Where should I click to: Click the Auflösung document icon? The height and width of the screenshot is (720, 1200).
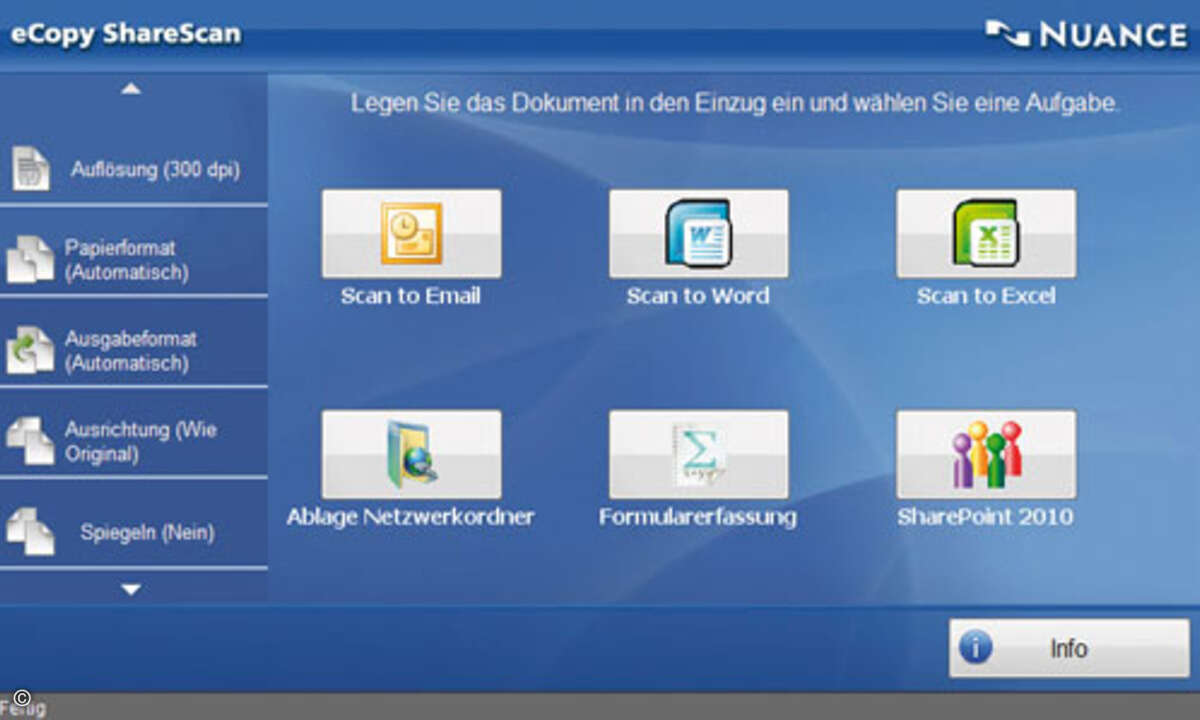30,168
